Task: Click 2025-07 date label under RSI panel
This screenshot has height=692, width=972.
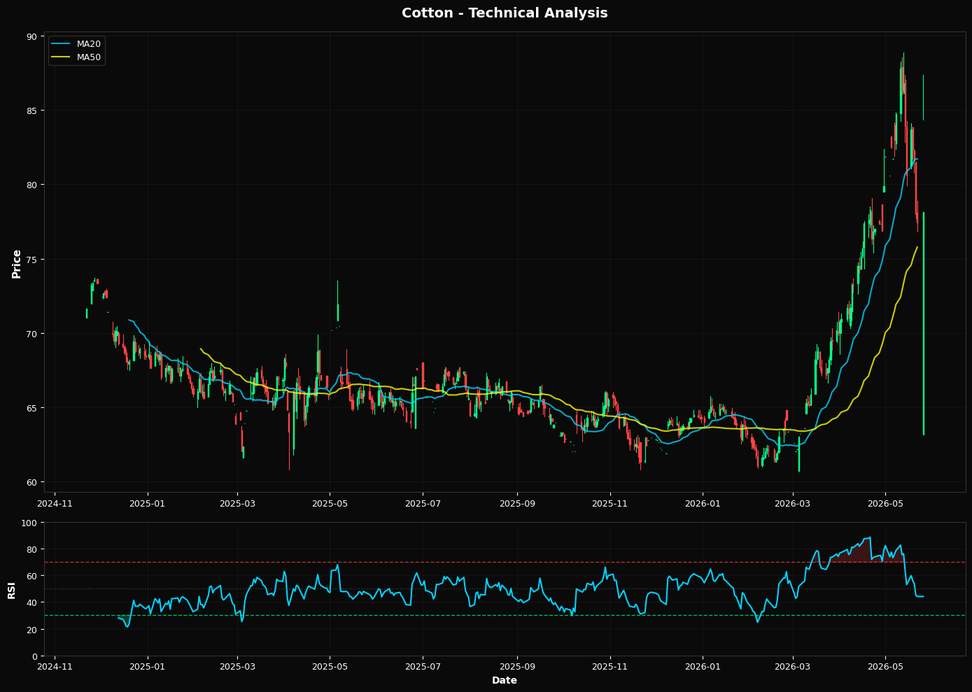Action: (x=423, y=668)
